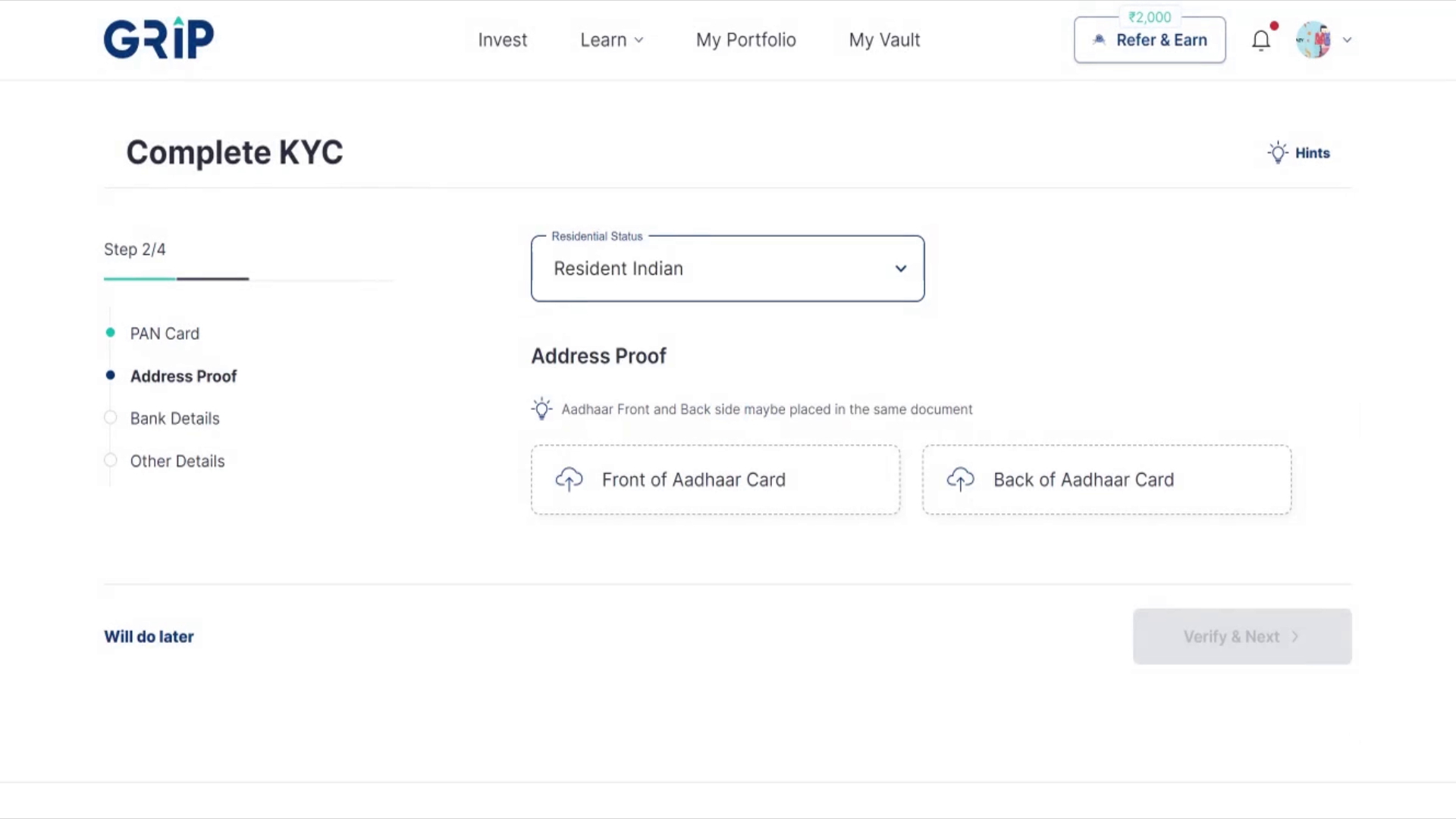Screen dimensions: 1456x819
Task: Upload Front of Aadhaar Card
Action: point(715,479)
